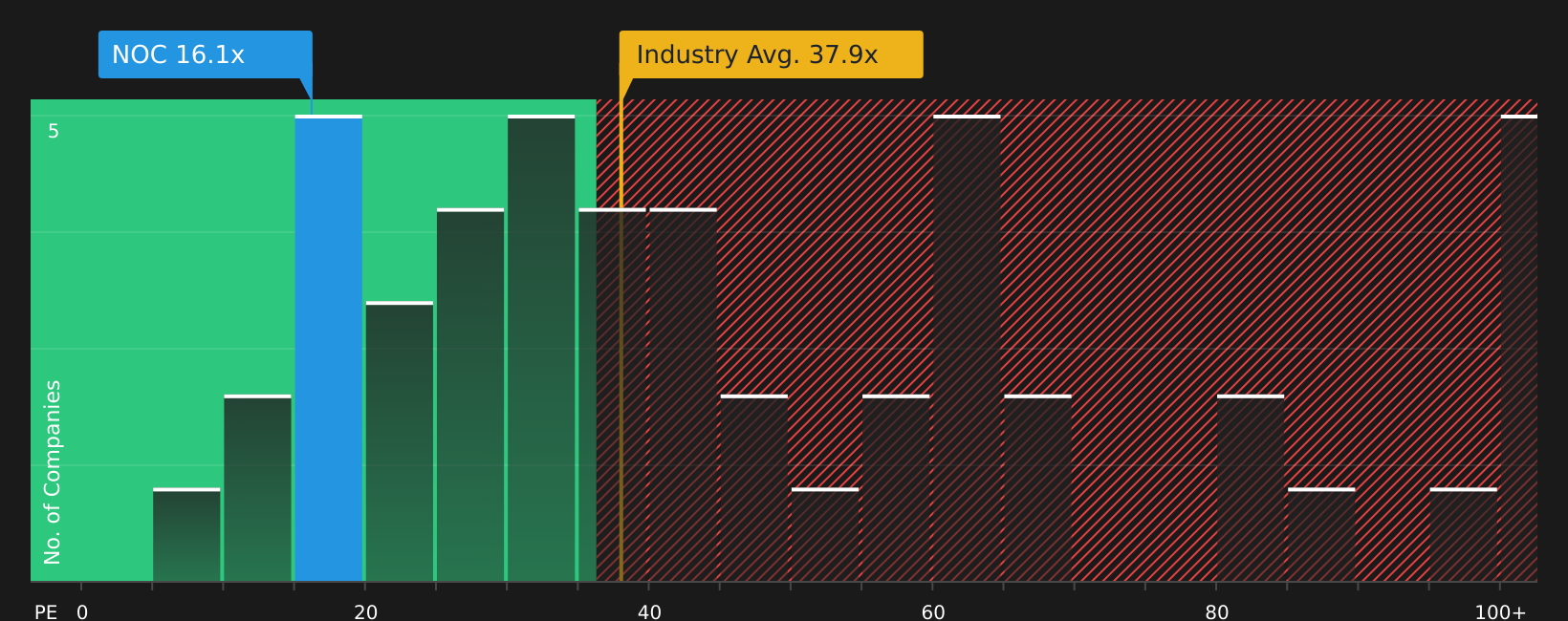Select the histogram bar for PE 25–30

point(470,395)
